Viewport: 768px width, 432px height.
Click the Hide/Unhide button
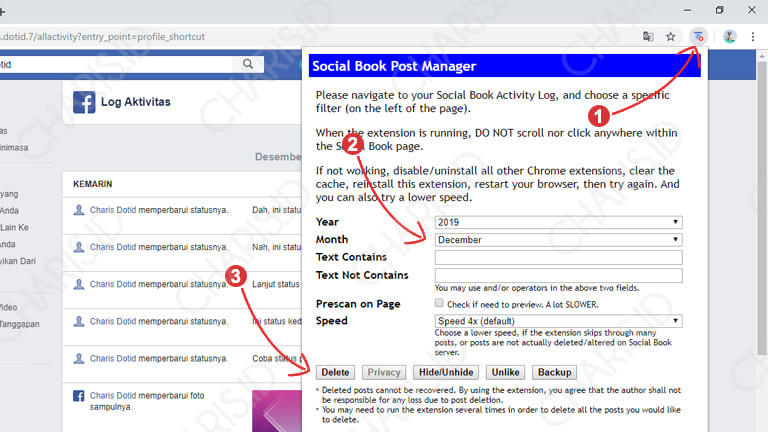[x=446, y=372]
